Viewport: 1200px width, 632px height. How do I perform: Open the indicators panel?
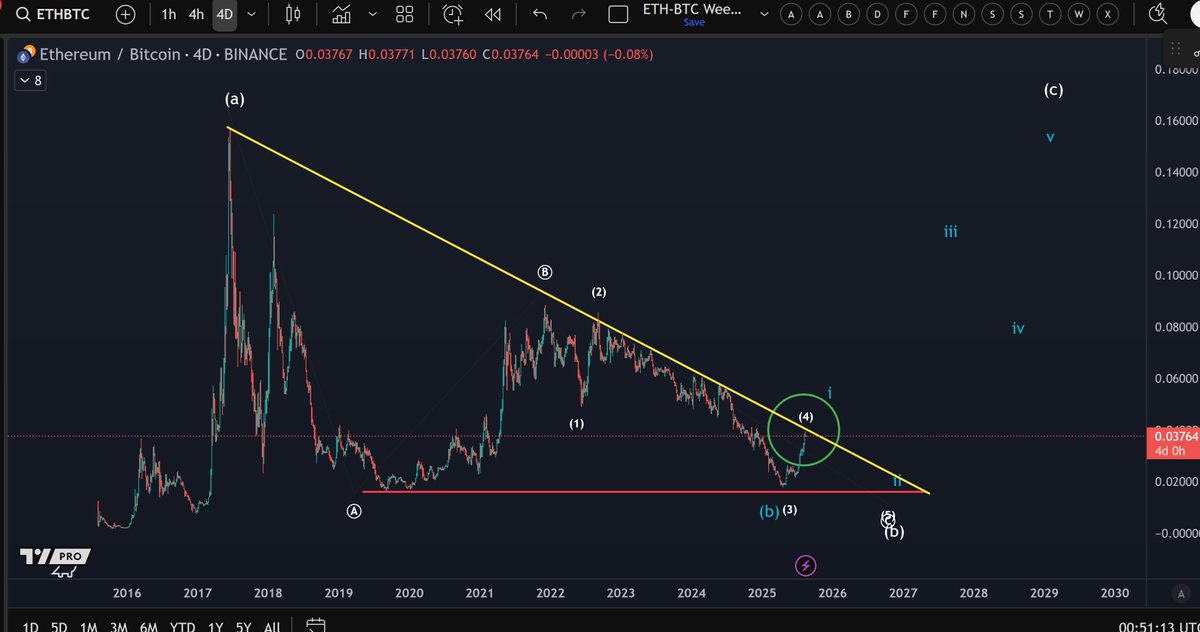tap(342, 15)
